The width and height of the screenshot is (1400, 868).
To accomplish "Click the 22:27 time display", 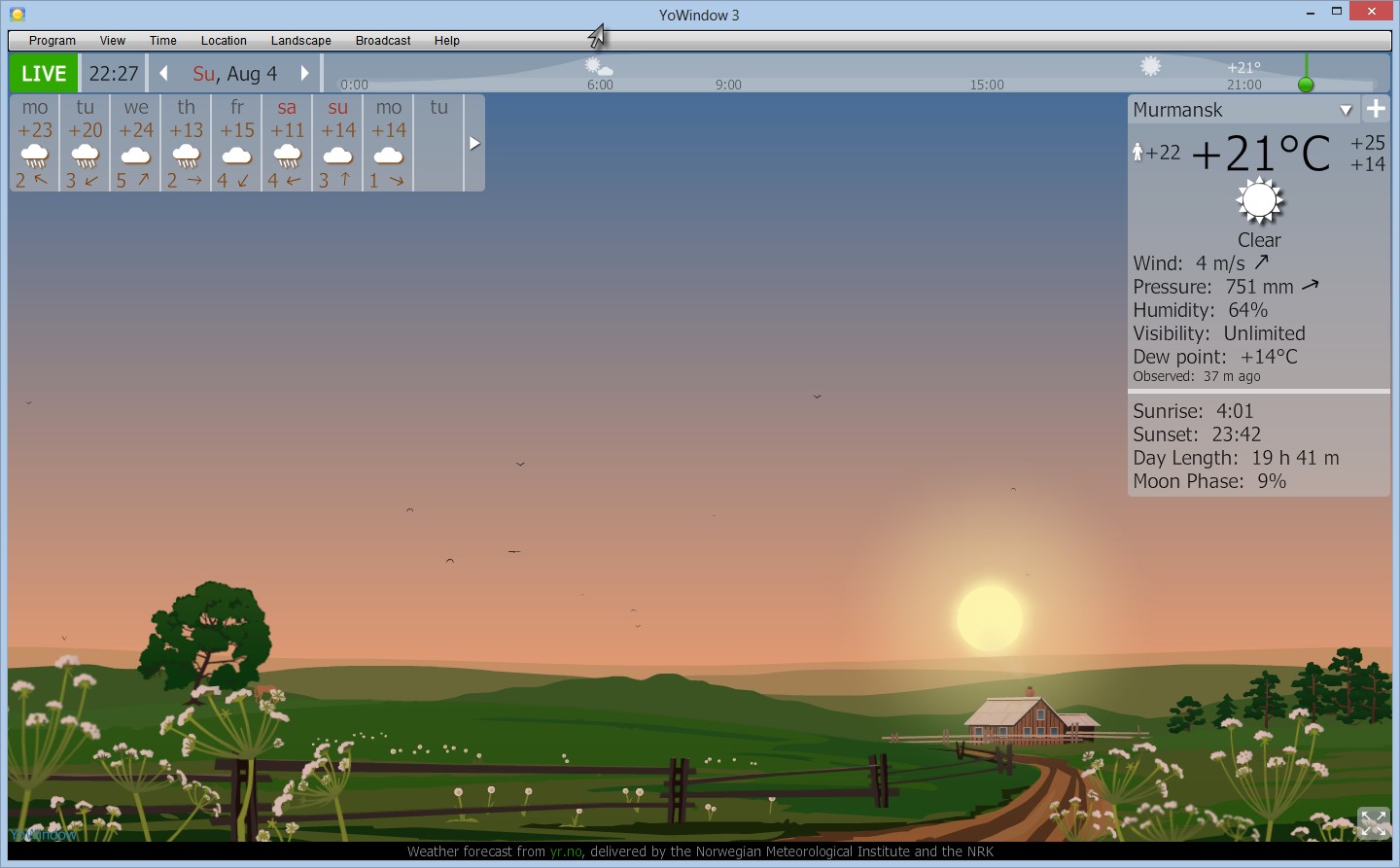I will click(x=114, y=74).
